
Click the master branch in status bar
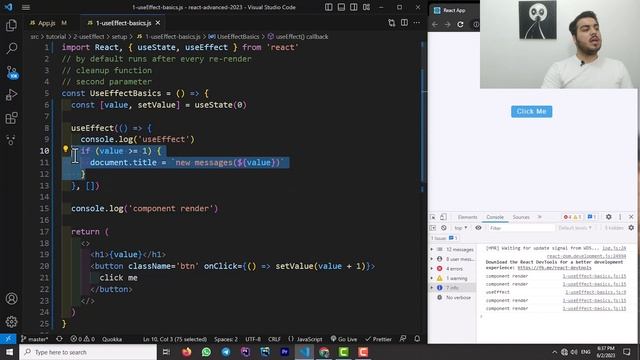pyautogui.click(x=35, y=339)
